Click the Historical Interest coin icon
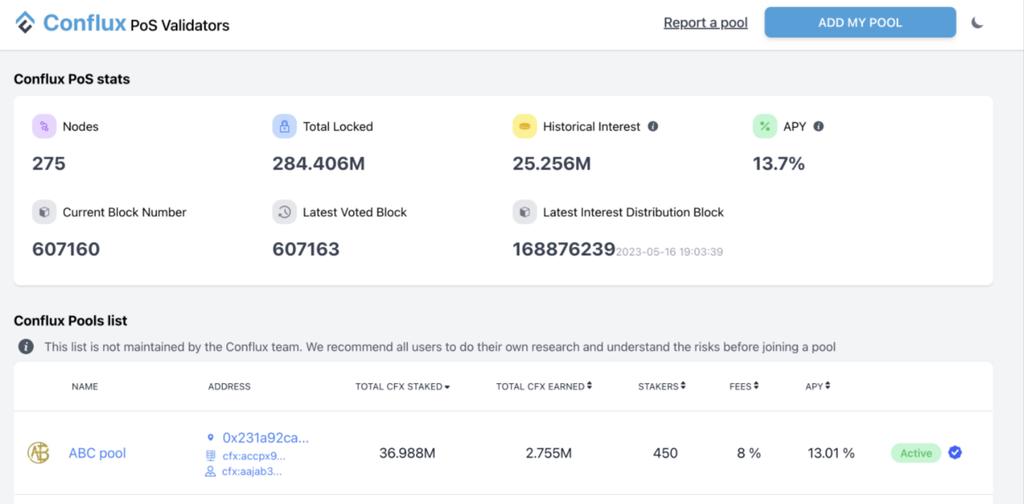Image resolution: width=1024 pixels, height=504 pixels. [x=524, y=126]
